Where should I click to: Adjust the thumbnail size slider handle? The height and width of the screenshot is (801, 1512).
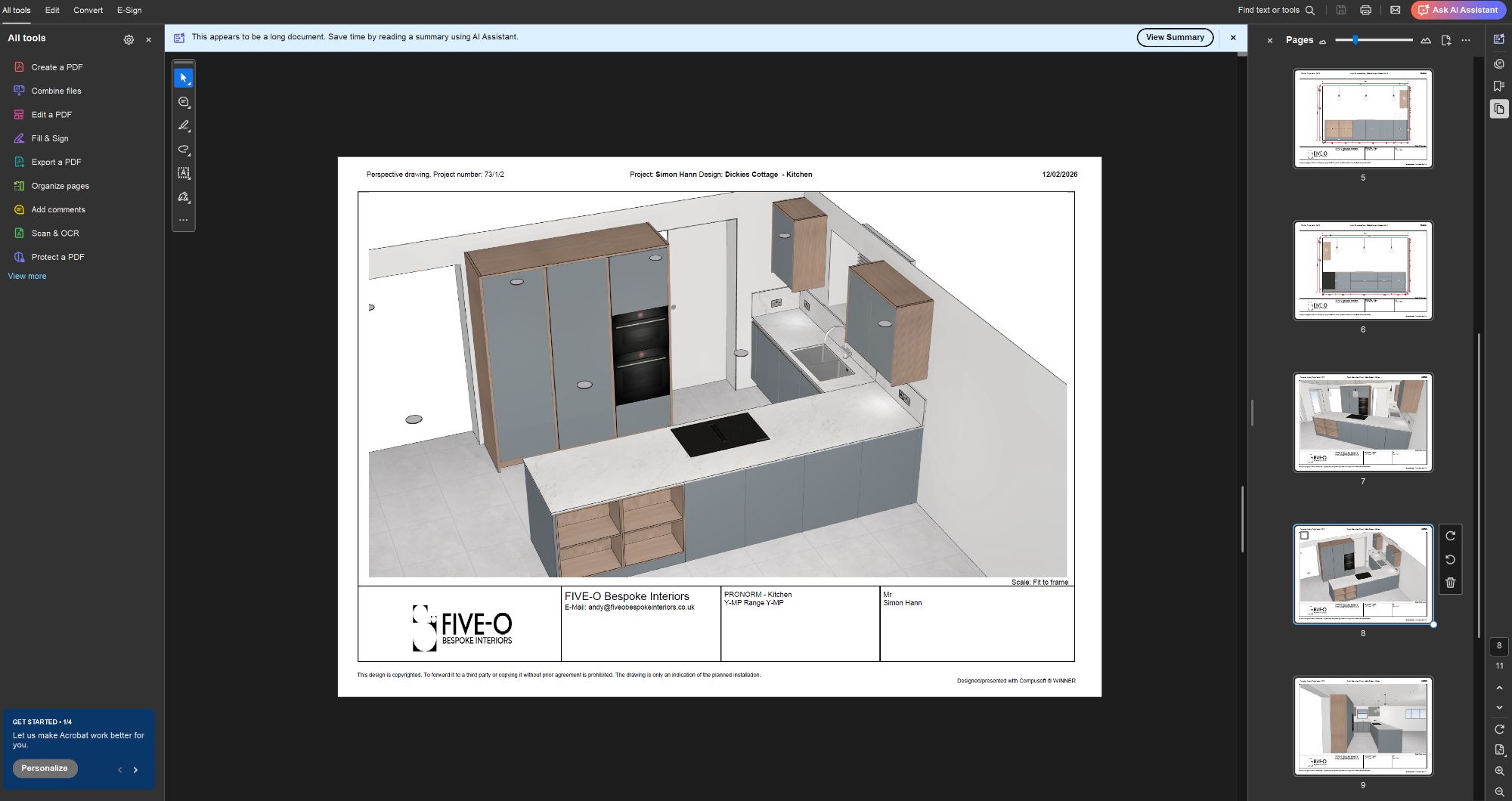1356,40
